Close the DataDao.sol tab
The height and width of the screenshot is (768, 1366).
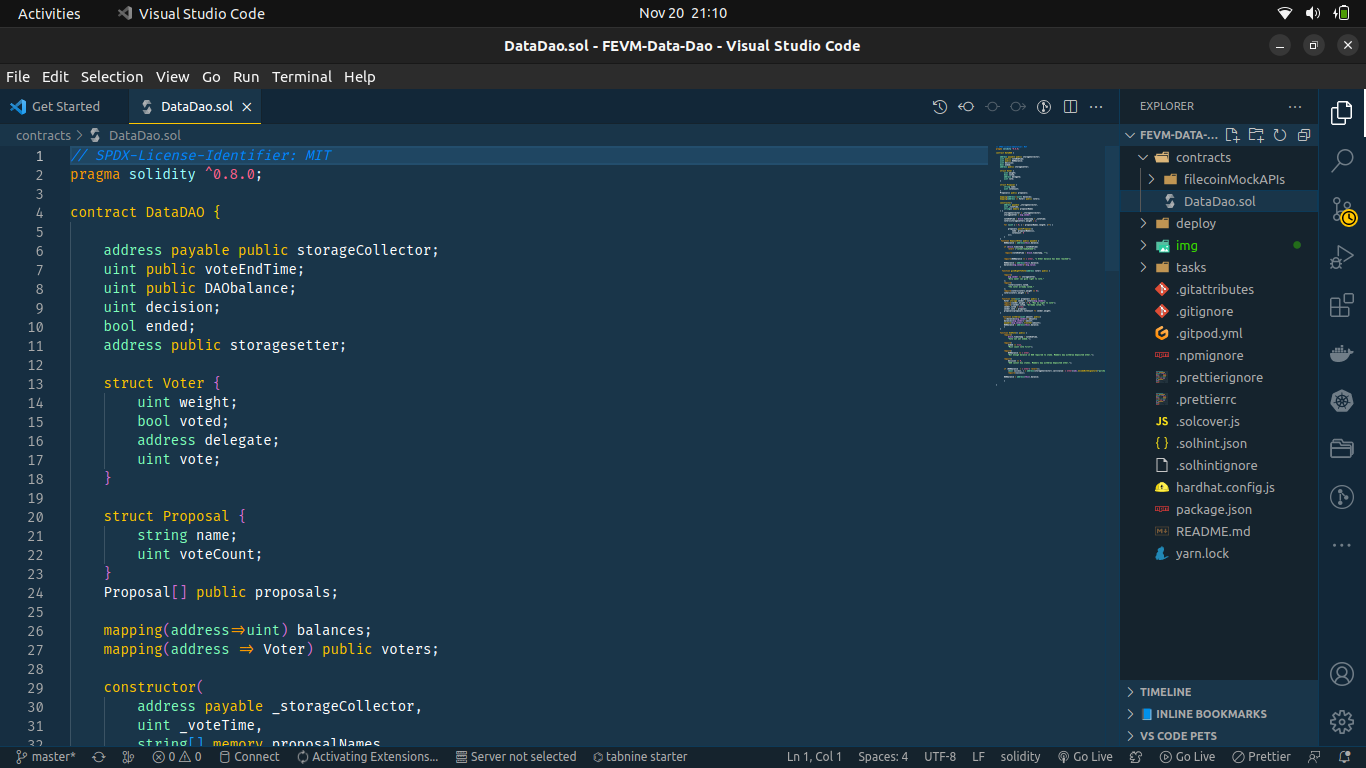tap(247, 106)
